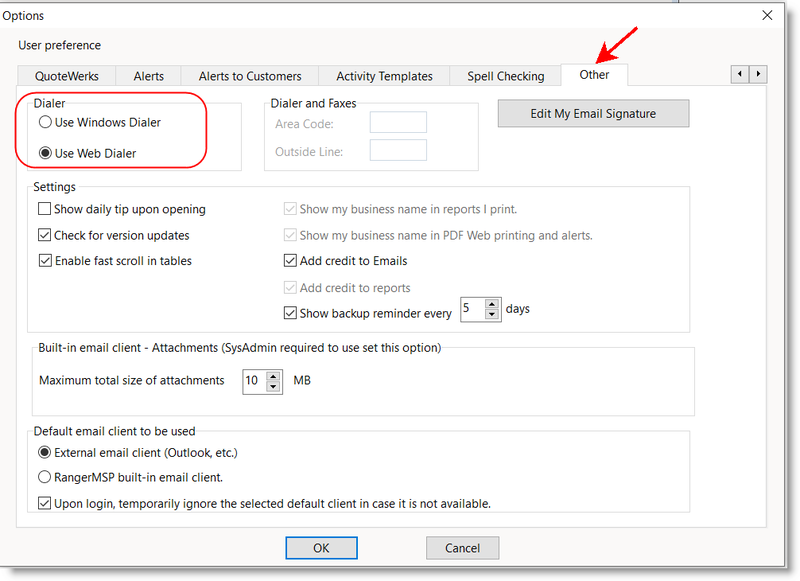Screen dimensions: 800x581
Task: Switch to the QuoteWerks tab
Action: [67, 76]
